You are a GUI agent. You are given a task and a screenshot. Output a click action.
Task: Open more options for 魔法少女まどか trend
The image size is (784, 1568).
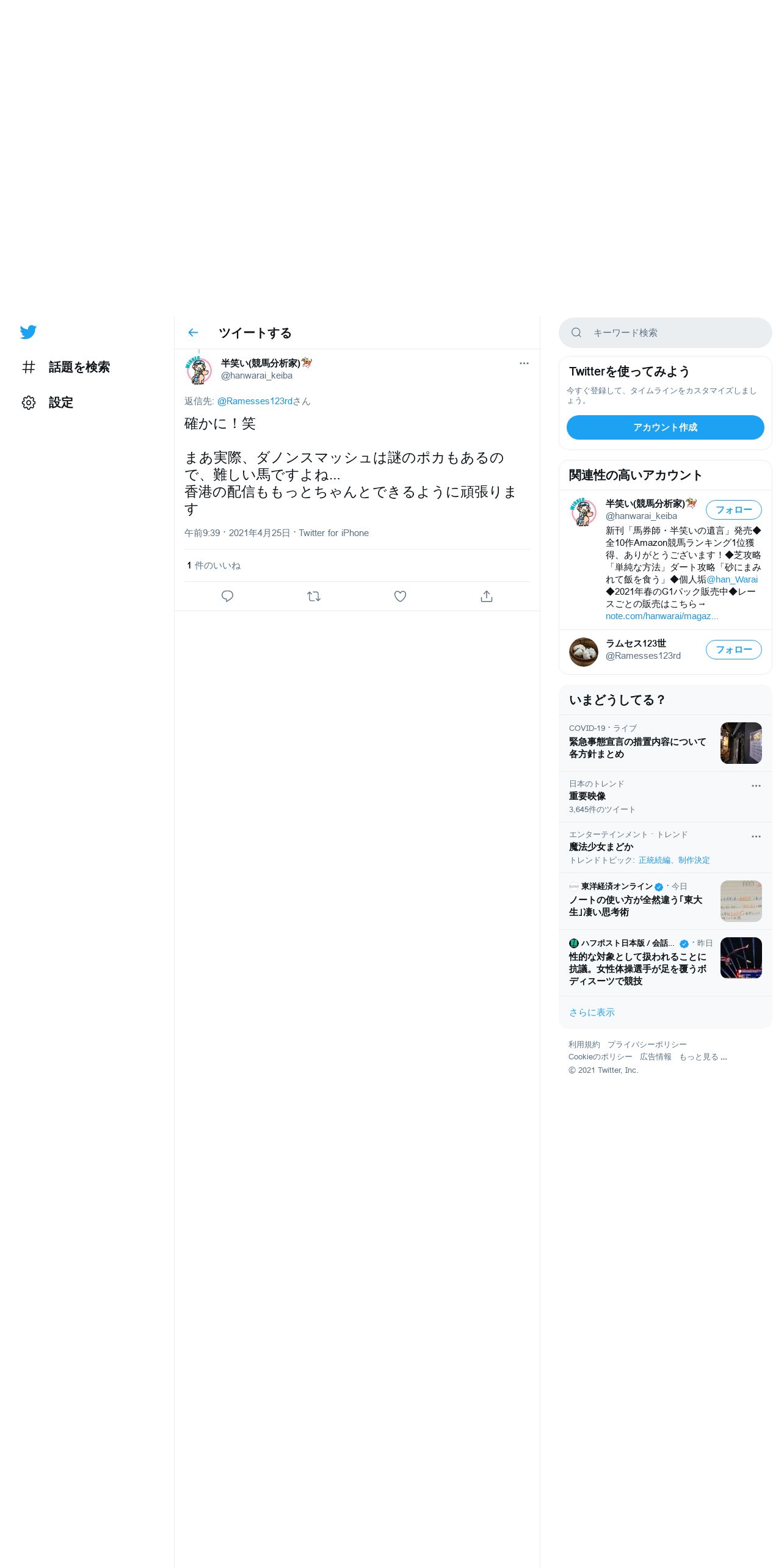pyautogui.click(x=756, y=837)
